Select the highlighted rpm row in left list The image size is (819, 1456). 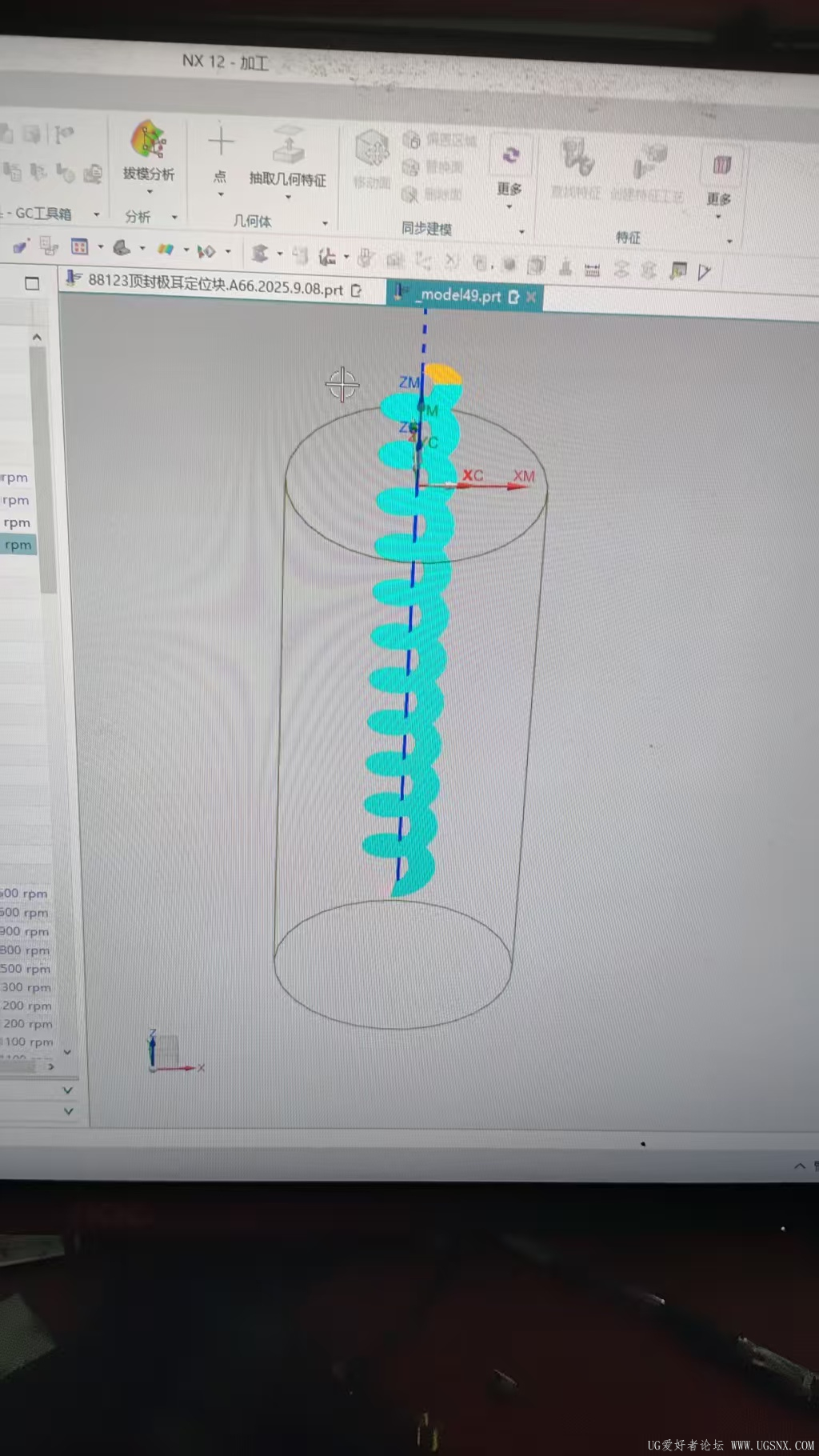[18, 546]
